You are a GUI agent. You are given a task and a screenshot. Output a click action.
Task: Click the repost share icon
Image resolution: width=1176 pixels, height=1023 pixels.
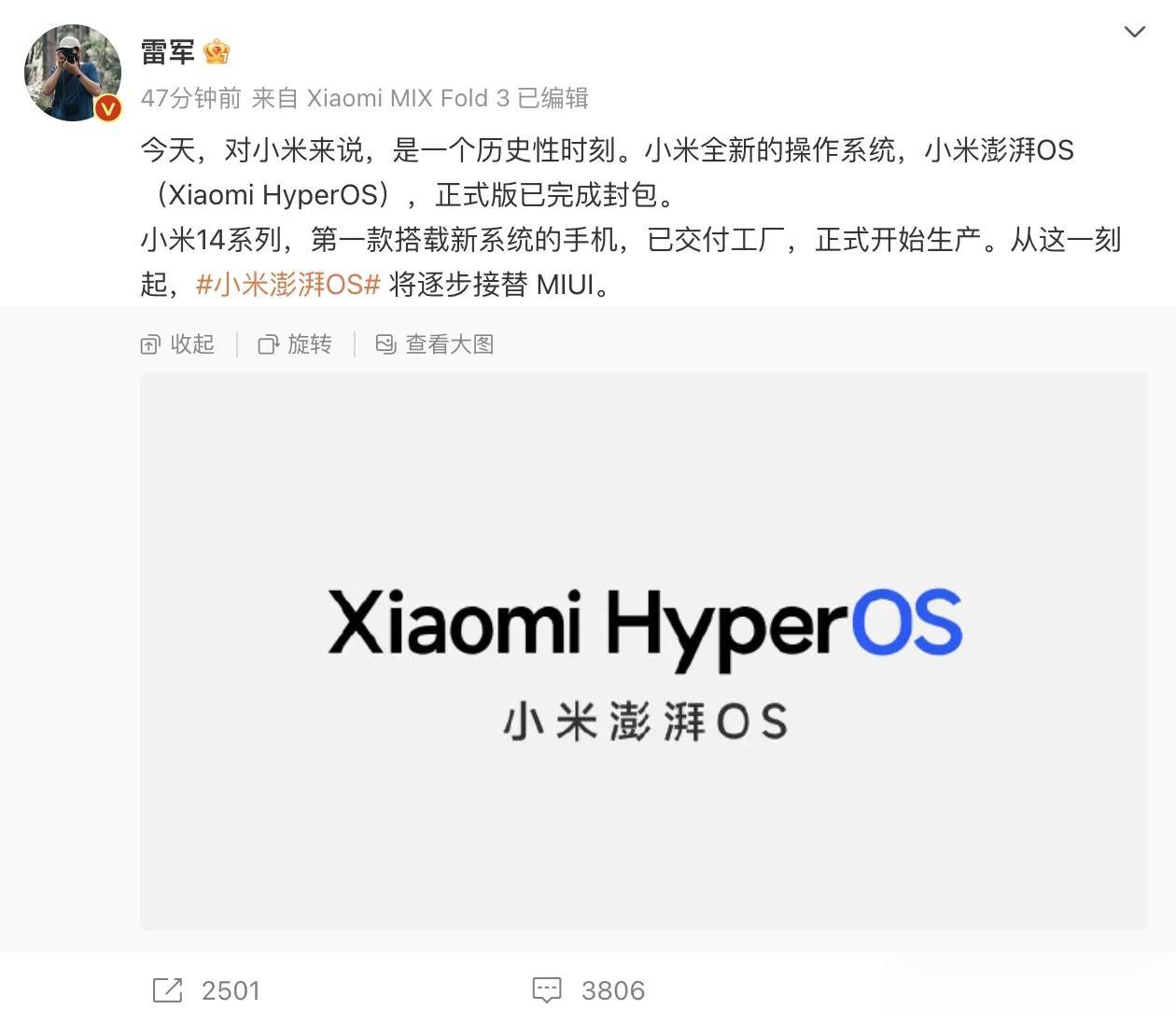pyautogui.click(x=167, y=990)
